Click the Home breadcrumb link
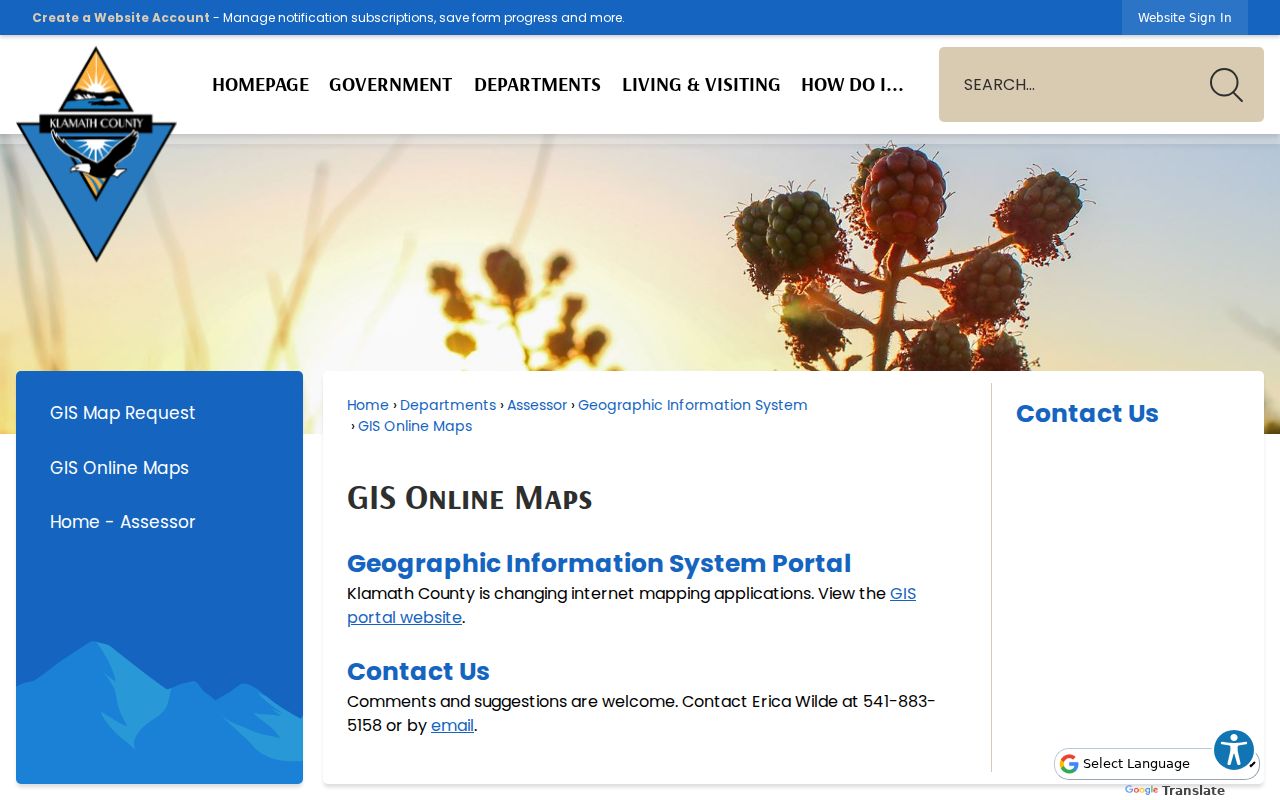This screenshot has width=1280, height=800. 368,405
